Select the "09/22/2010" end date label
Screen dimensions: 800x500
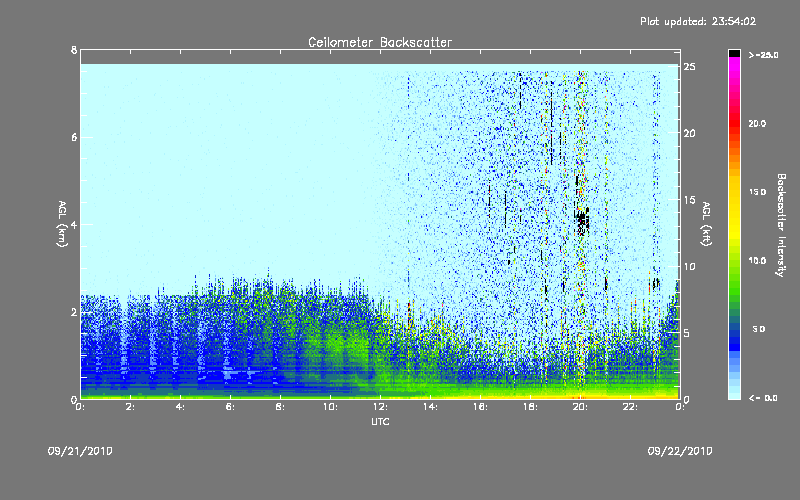(680, 451)
